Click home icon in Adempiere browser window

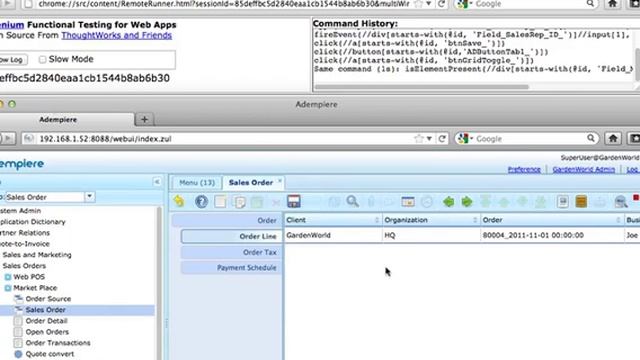click(x=613, y=139)
